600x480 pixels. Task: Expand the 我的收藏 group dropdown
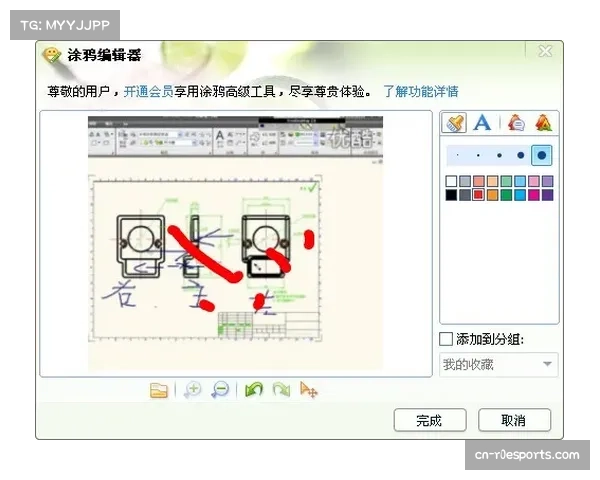click(547, 365)
